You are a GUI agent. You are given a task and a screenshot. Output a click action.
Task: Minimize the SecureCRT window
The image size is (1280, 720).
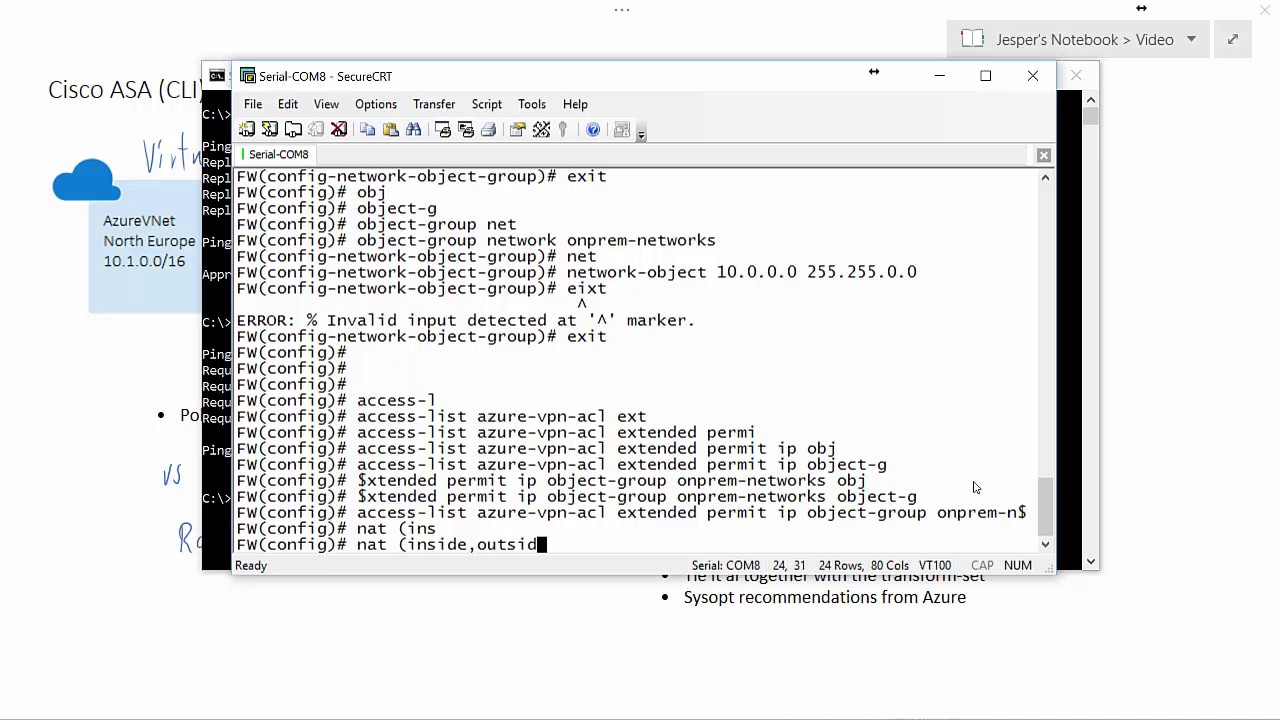(x=939, y=76)
